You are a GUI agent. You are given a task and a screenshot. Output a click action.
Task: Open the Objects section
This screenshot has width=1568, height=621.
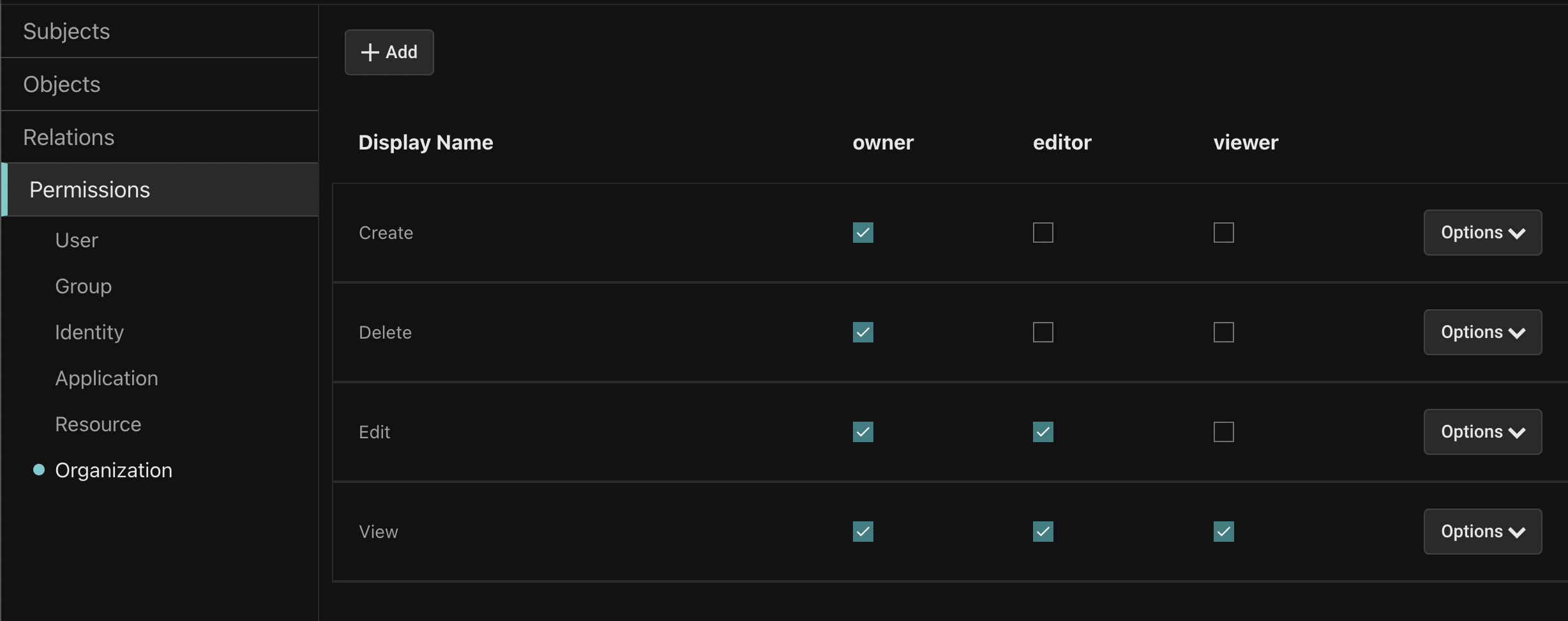point(62,84)
